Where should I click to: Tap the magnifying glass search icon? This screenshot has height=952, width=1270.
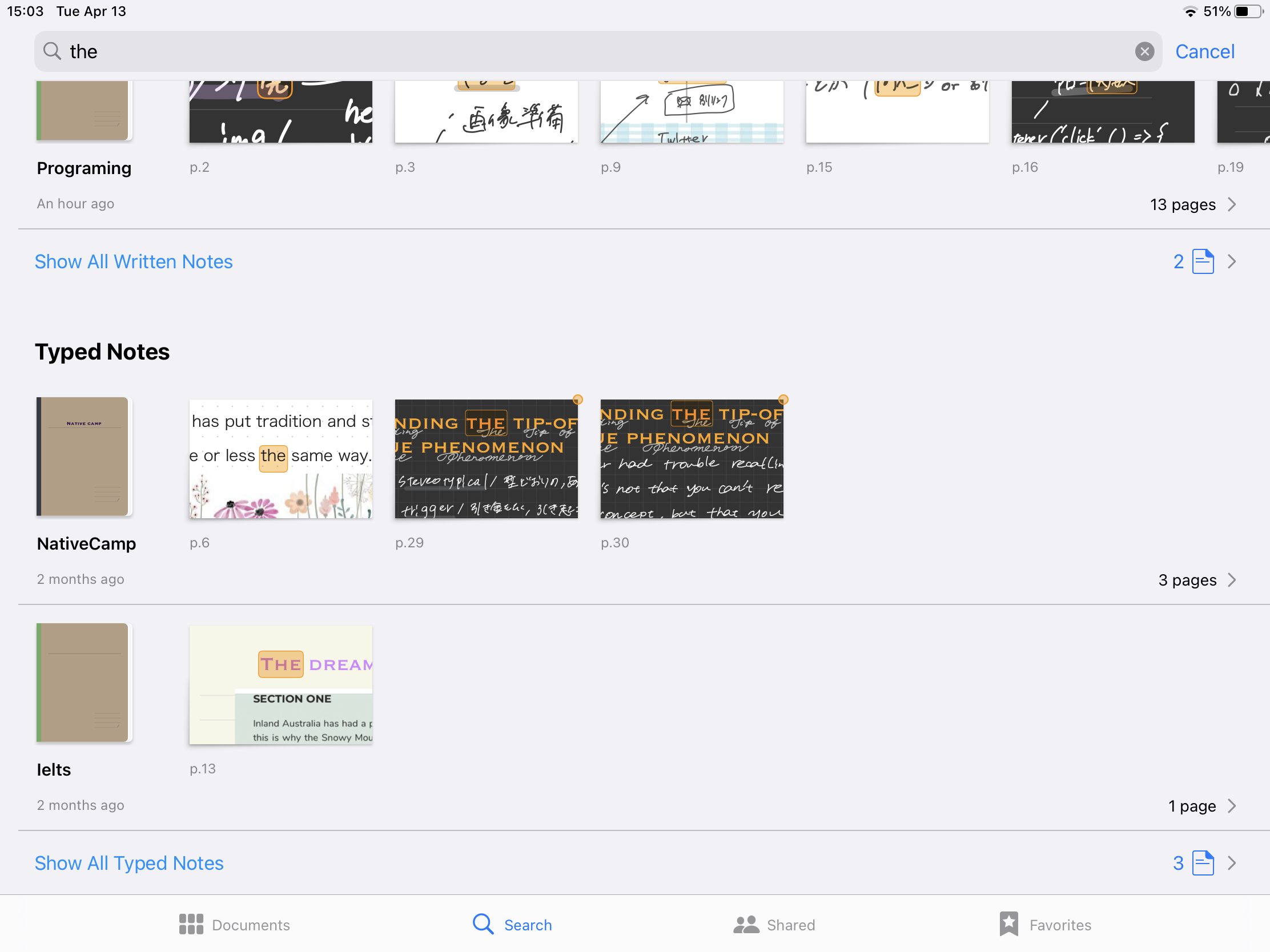[x=52, y=51]
